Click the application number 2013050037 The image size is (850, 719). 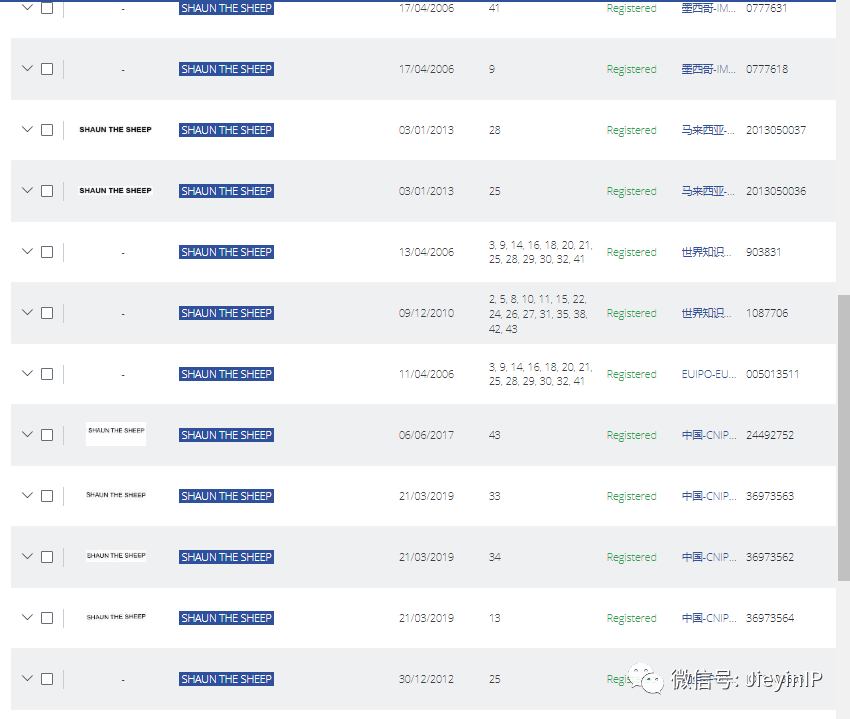776,130
